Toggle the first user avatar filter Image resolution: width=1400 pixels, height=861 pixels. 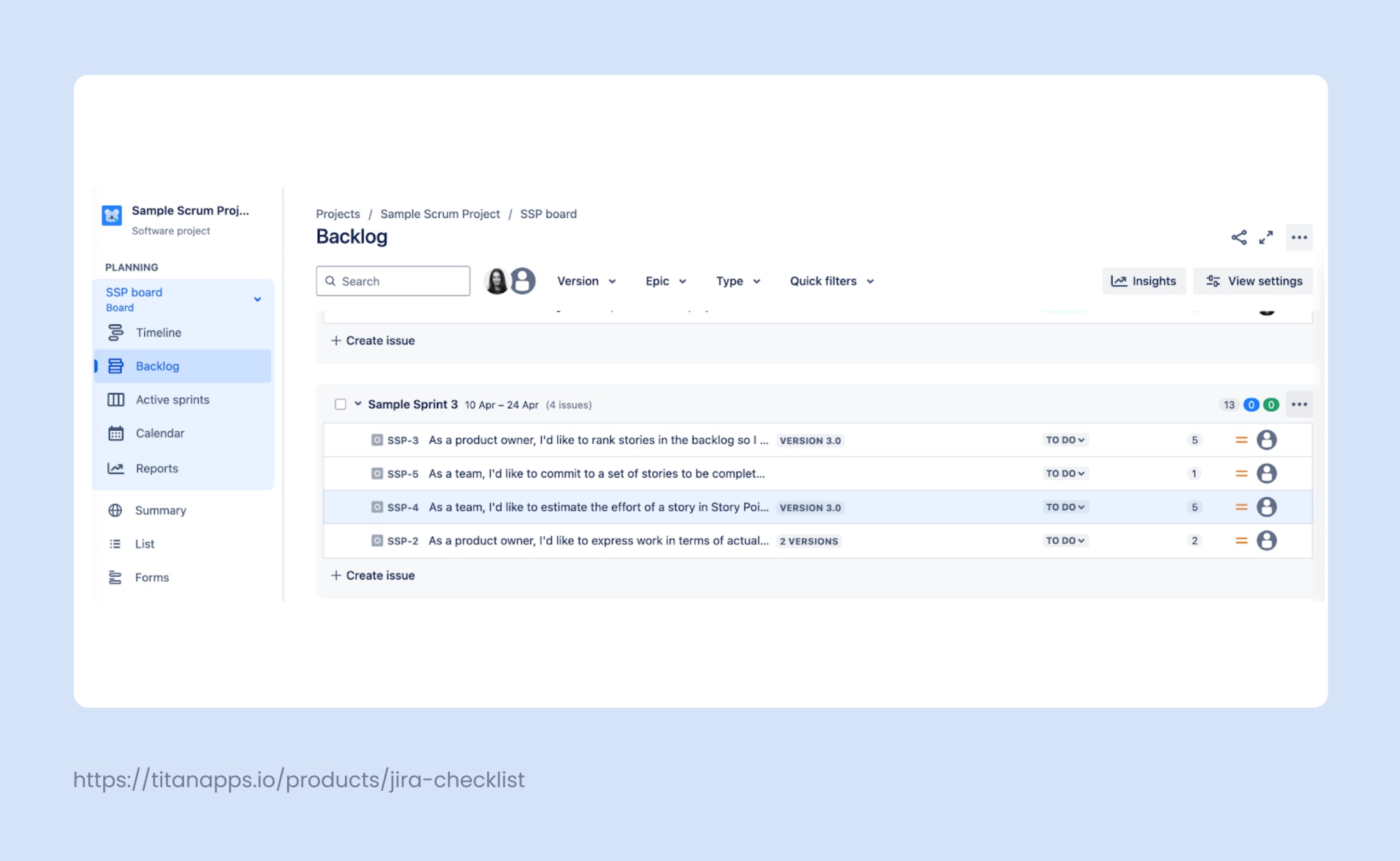coord(497,280)
